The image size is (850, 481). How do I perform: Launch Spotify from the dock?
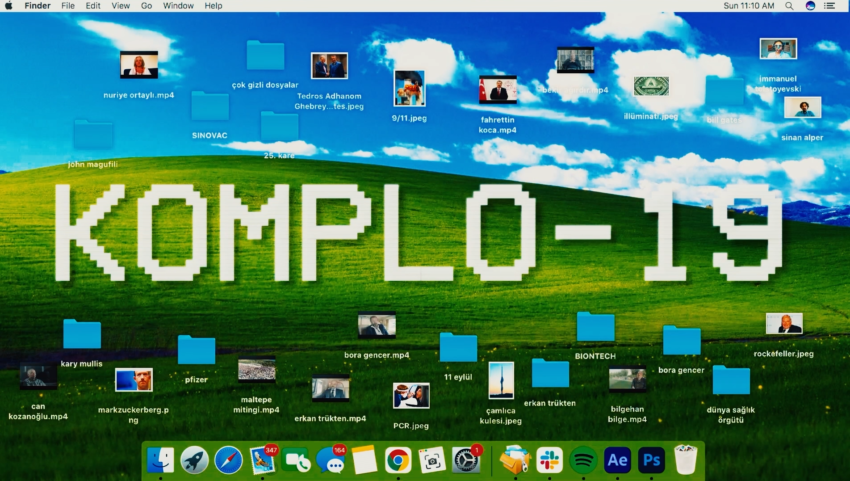point(583,460)
